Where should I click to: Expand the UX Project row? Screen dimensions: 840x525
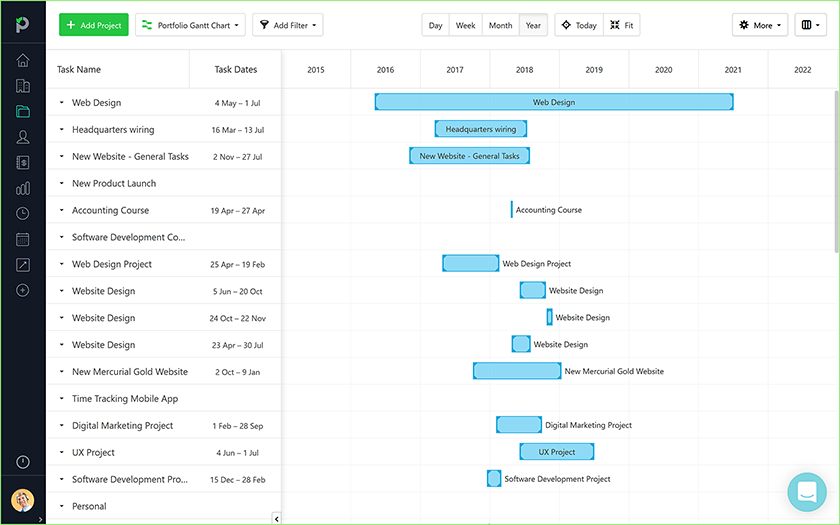pos(62,452)
